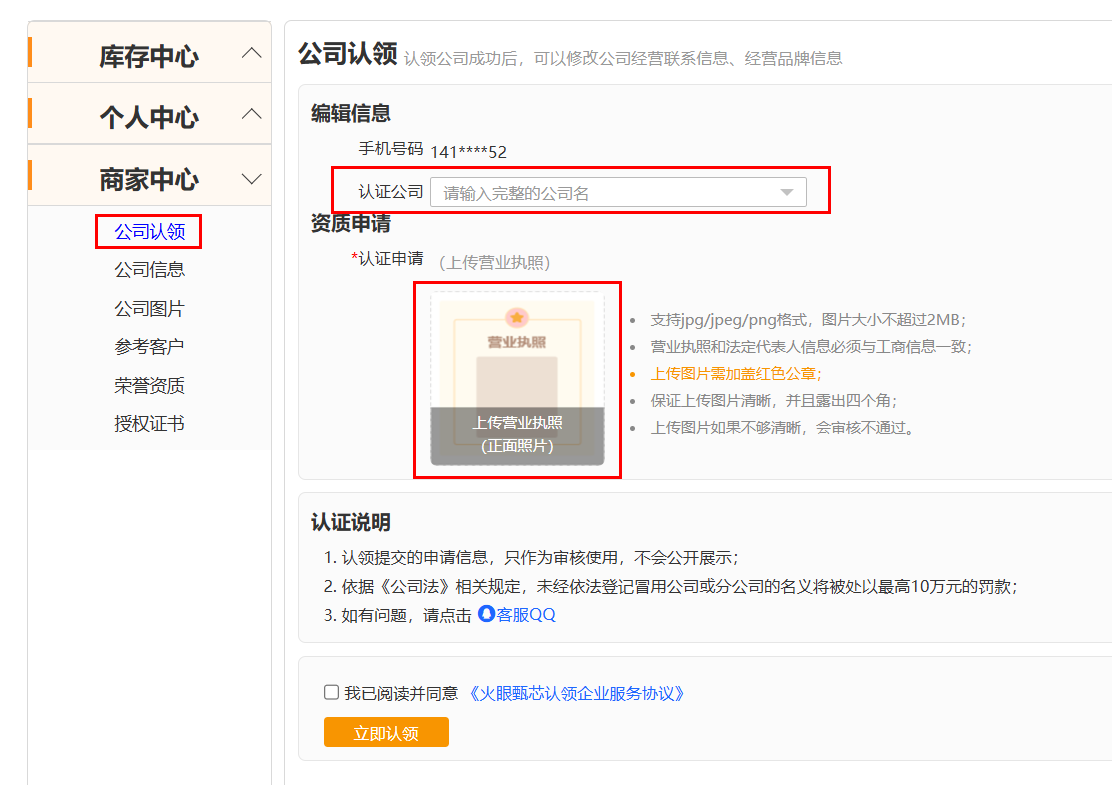The height and width of the screenshot is (785, 1112).
Task: Open the 火眼甄芯认领企业服务协议 link
Action: tap(576, 694)
